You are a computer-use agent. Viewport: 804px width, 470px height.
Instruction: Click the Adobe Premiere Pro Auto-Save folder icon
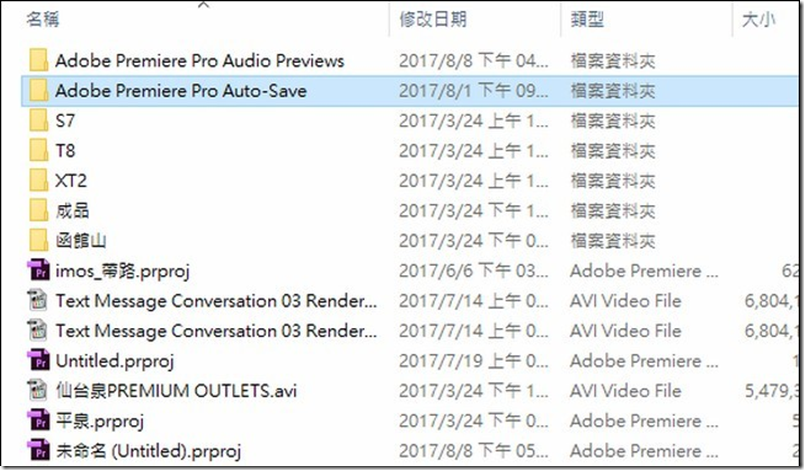click(39, 90)
